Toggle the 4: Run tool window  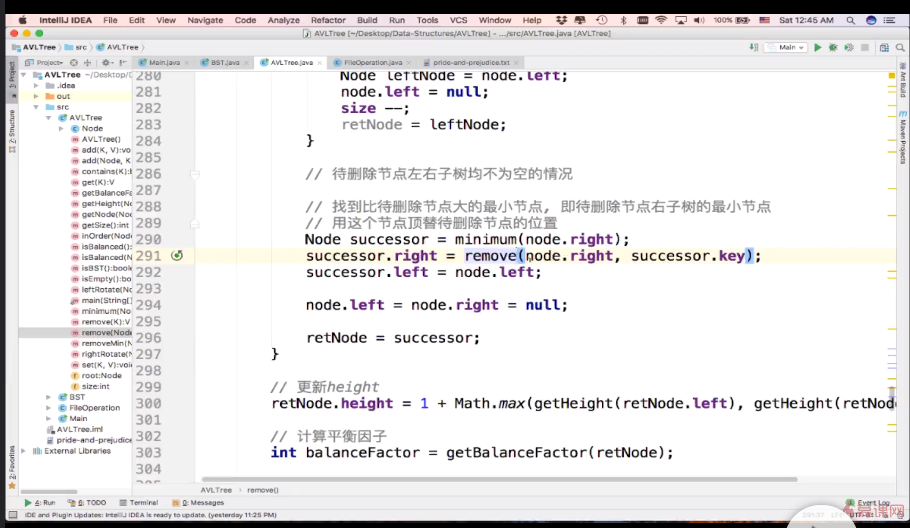click(39, 502)
